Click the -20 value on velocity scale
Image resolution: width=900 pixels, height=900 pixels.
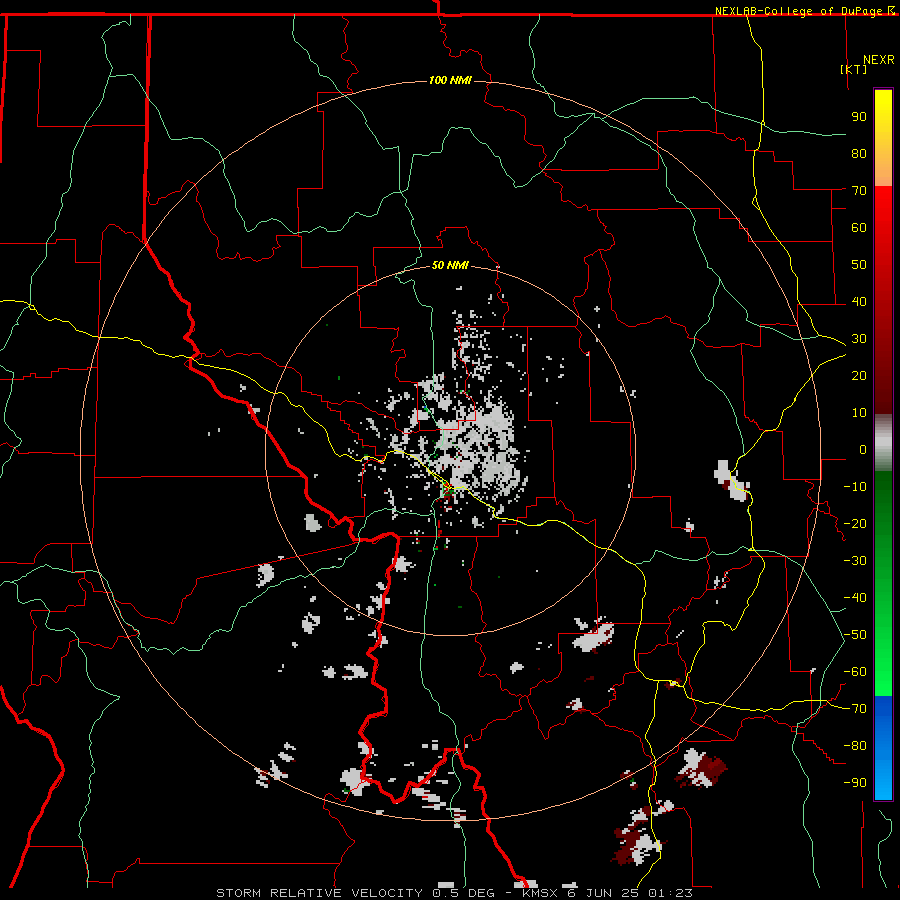tap(855, 524)
